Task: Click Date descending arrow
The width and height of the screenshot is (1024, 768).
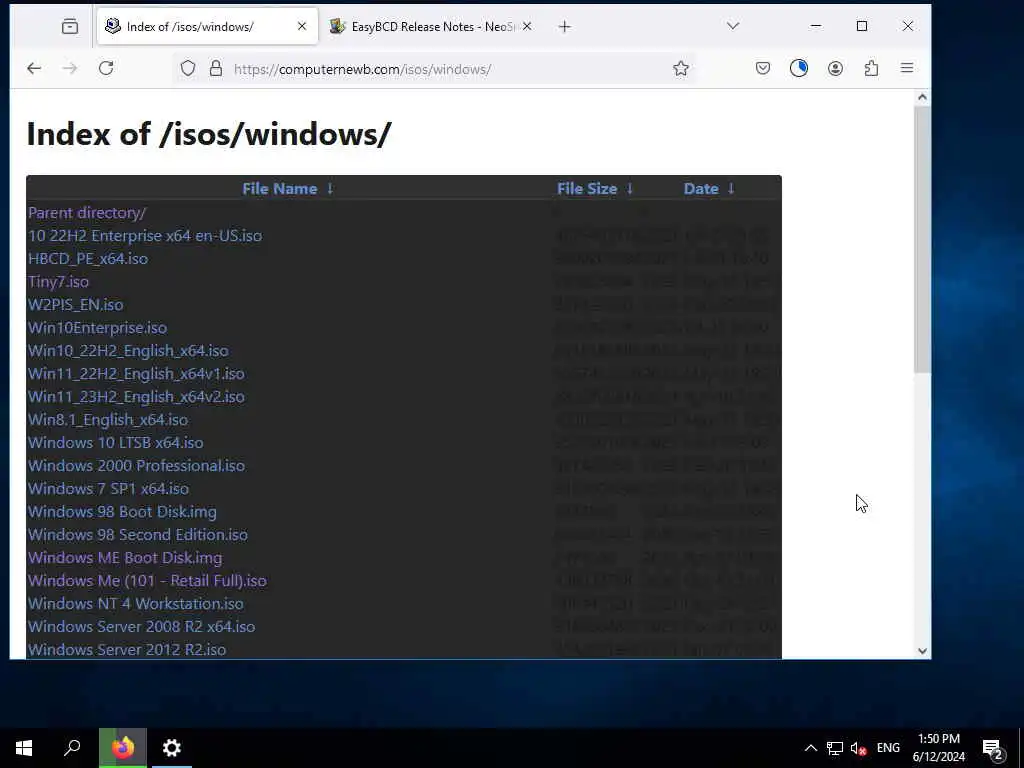Action: click(731, 189)
